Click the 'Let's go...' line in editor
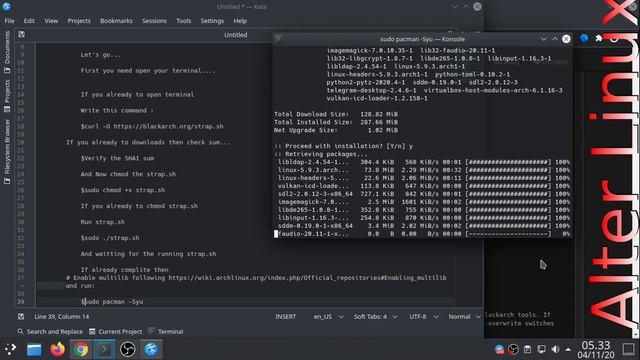 [x=100, y=55]
